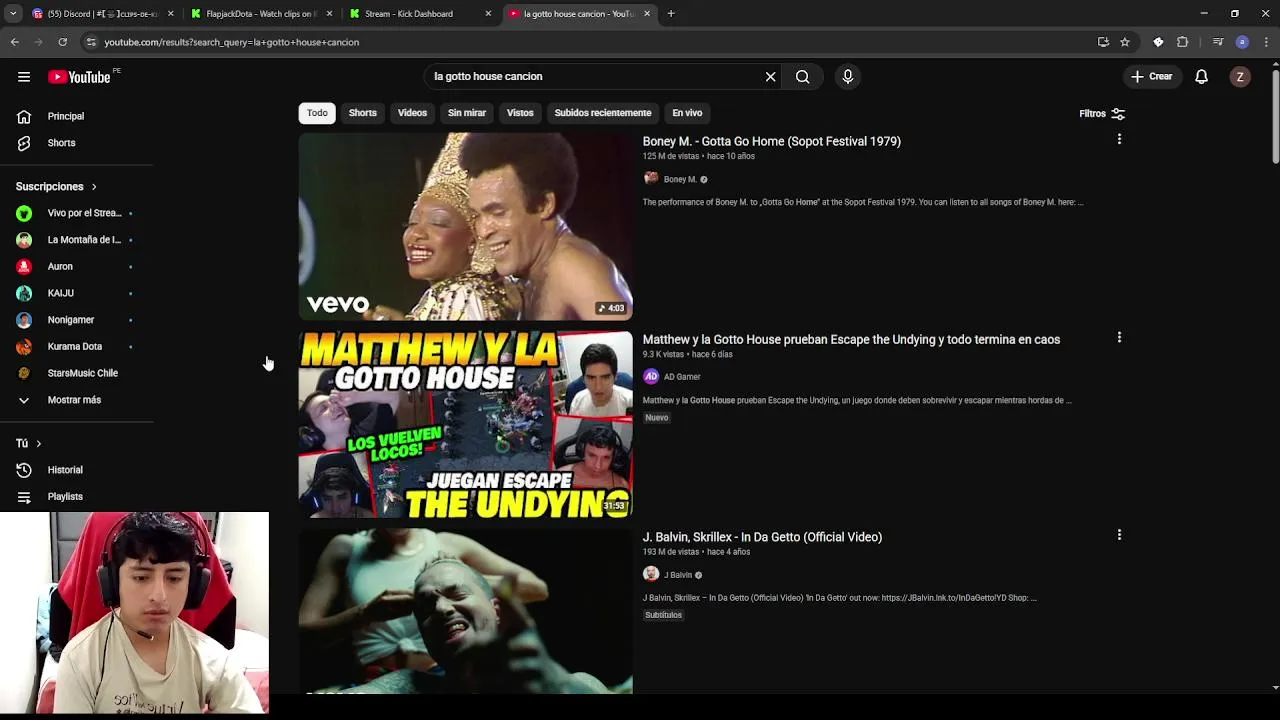Reload the page

pos(62,42)
